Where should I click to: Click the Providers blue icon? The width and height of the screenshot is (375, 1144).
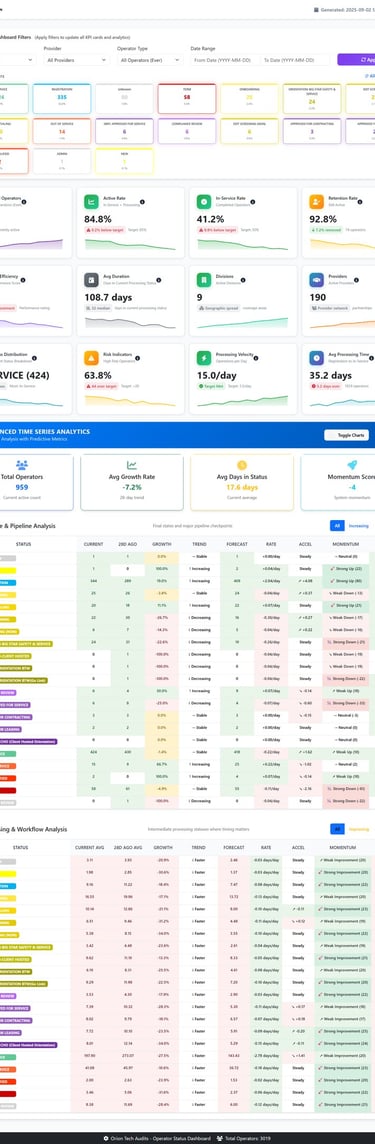click(317, 280)
